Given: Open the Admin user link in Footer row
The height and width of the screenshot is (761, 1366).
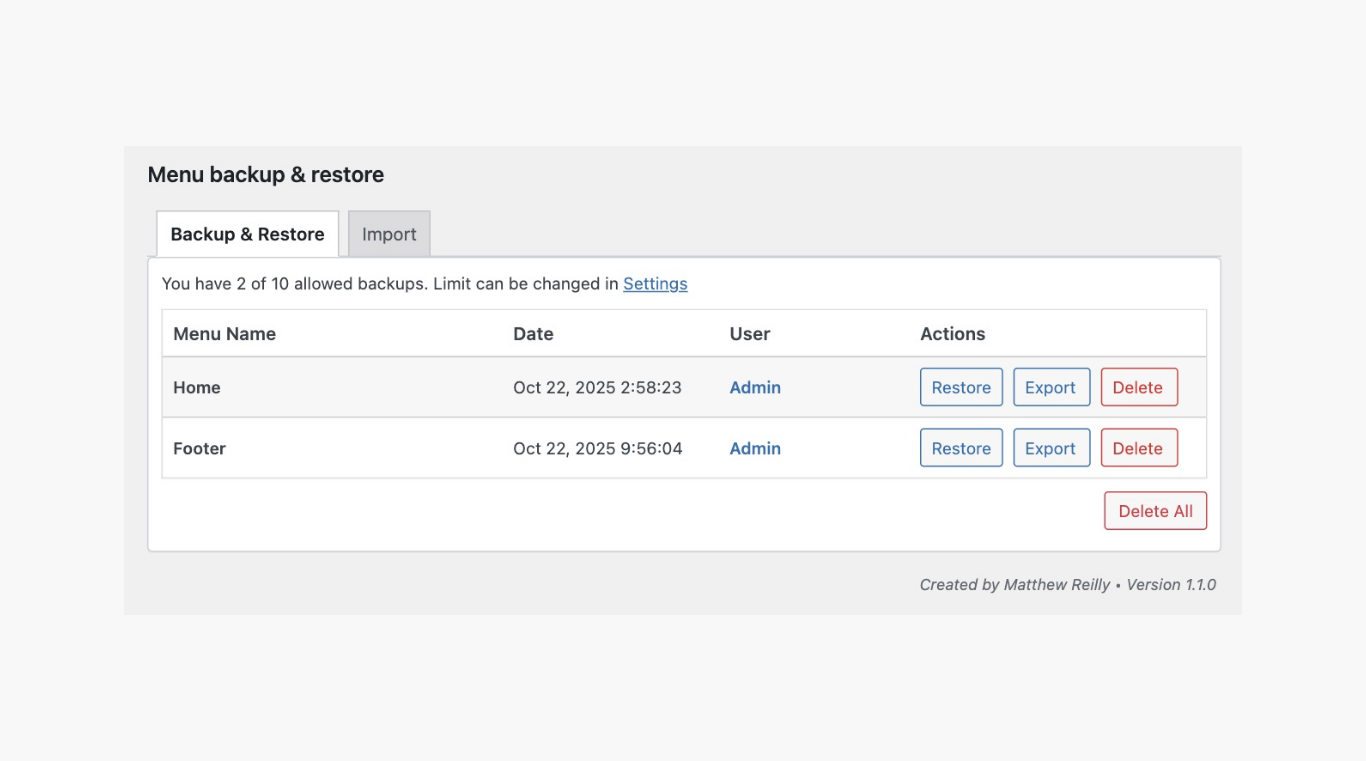Looking at the screenshot, I should tap(755, 448).
